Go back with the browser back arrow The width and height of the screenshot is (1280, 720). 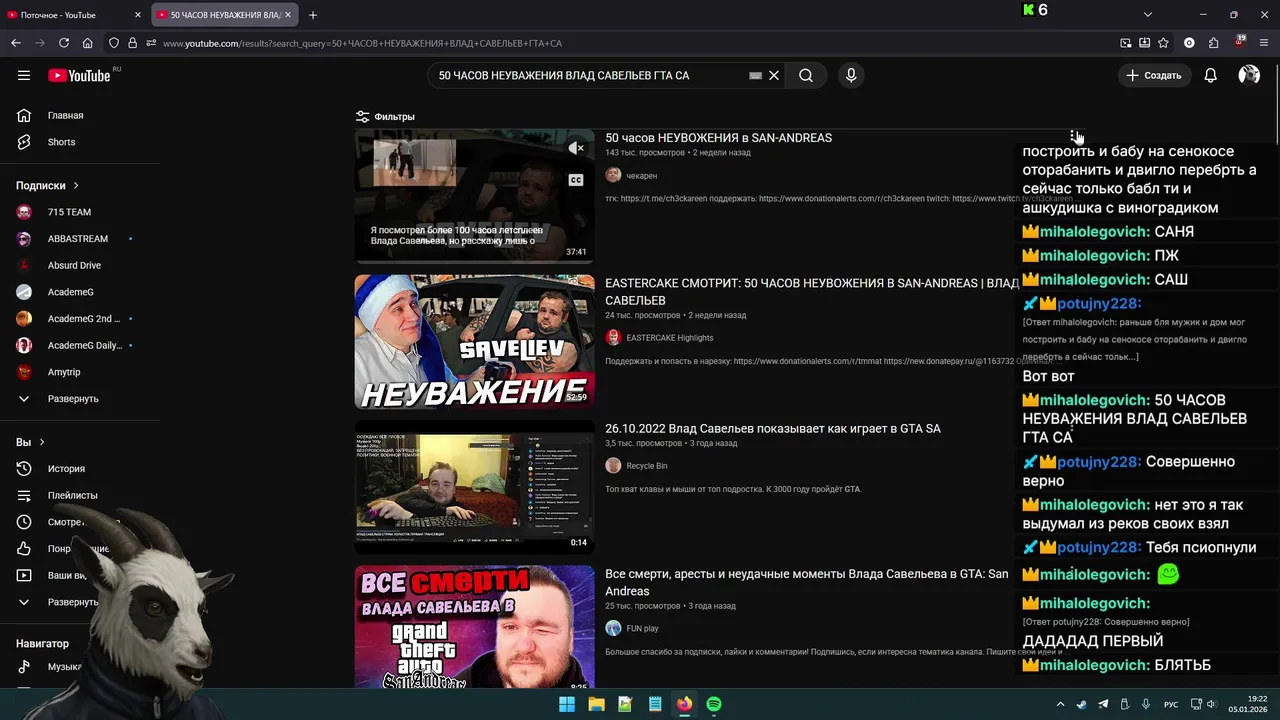click(16, 43)
